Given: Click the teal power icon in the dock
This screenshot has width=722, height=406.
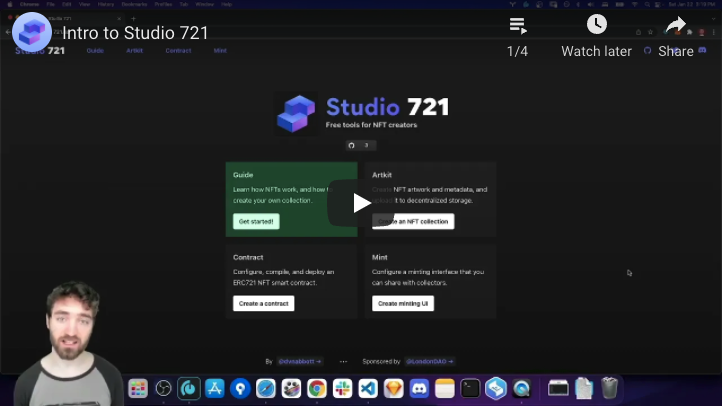Looking at the screenshot, I should pyautogui.click(x=189, y=389).
